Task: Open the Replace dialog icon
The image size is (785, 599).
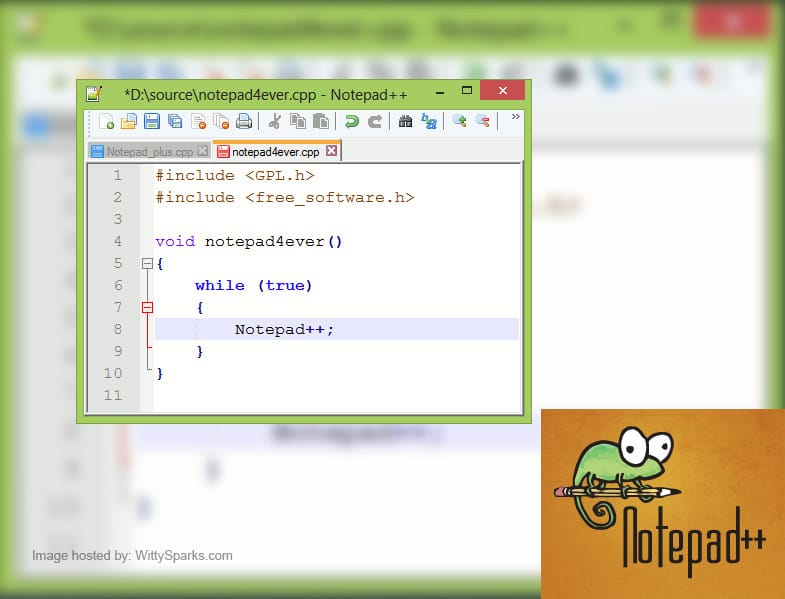Action: click(429, 121)
